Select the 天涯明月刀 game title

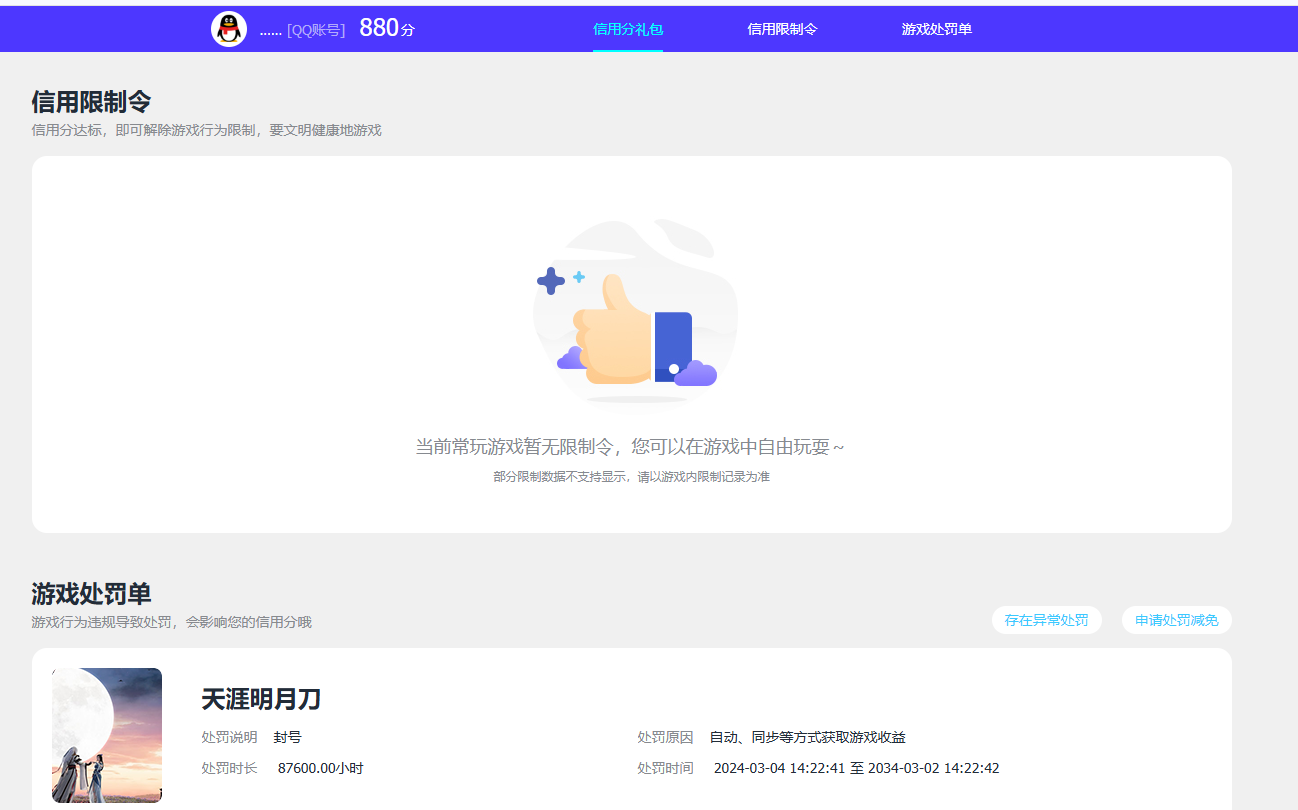pyautogui.click(x=261, y=699)
